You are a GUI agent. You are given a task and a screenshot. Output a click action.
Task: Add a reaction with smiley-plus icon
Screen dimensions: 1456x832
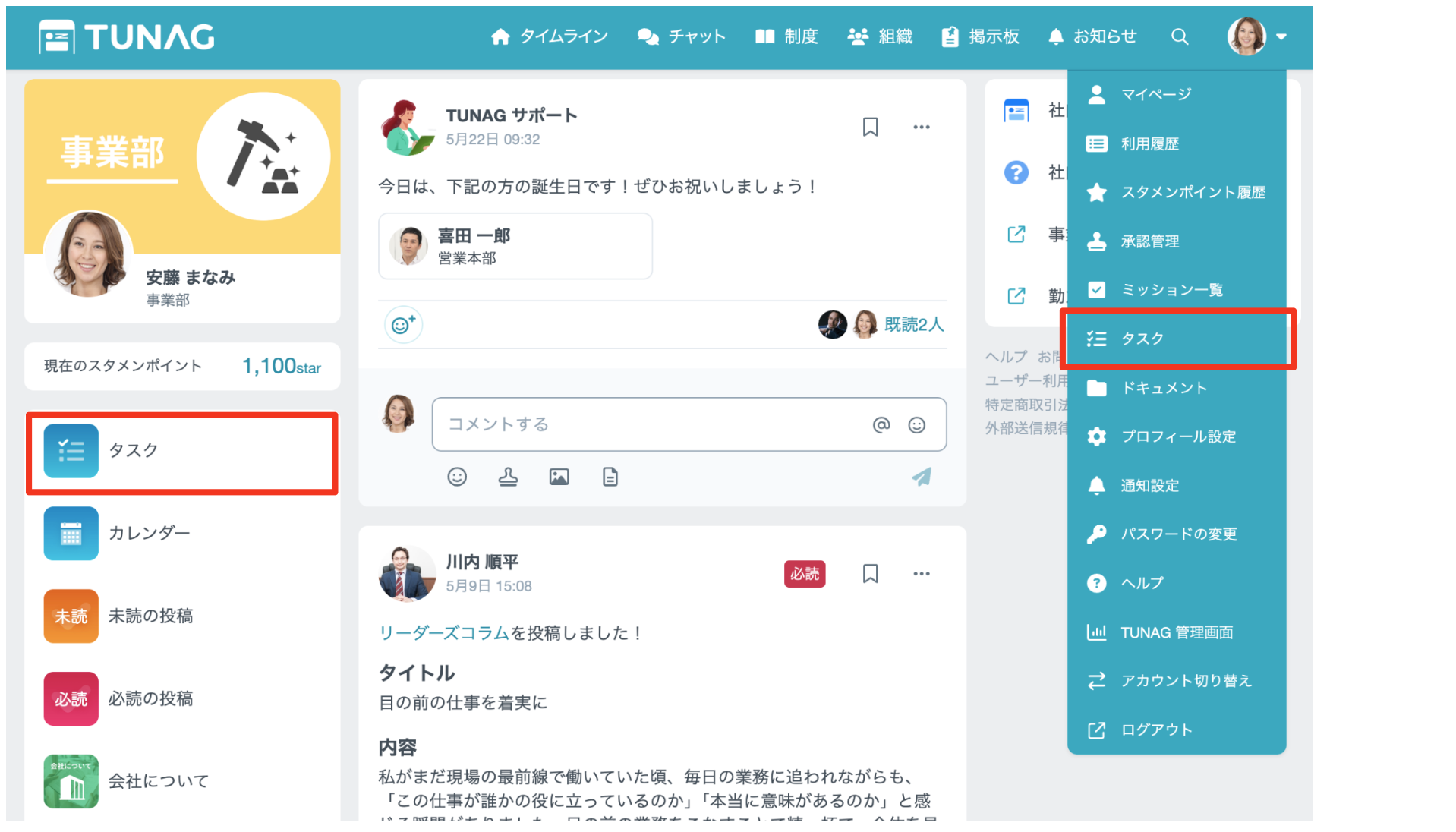click(x=403, y=325)
